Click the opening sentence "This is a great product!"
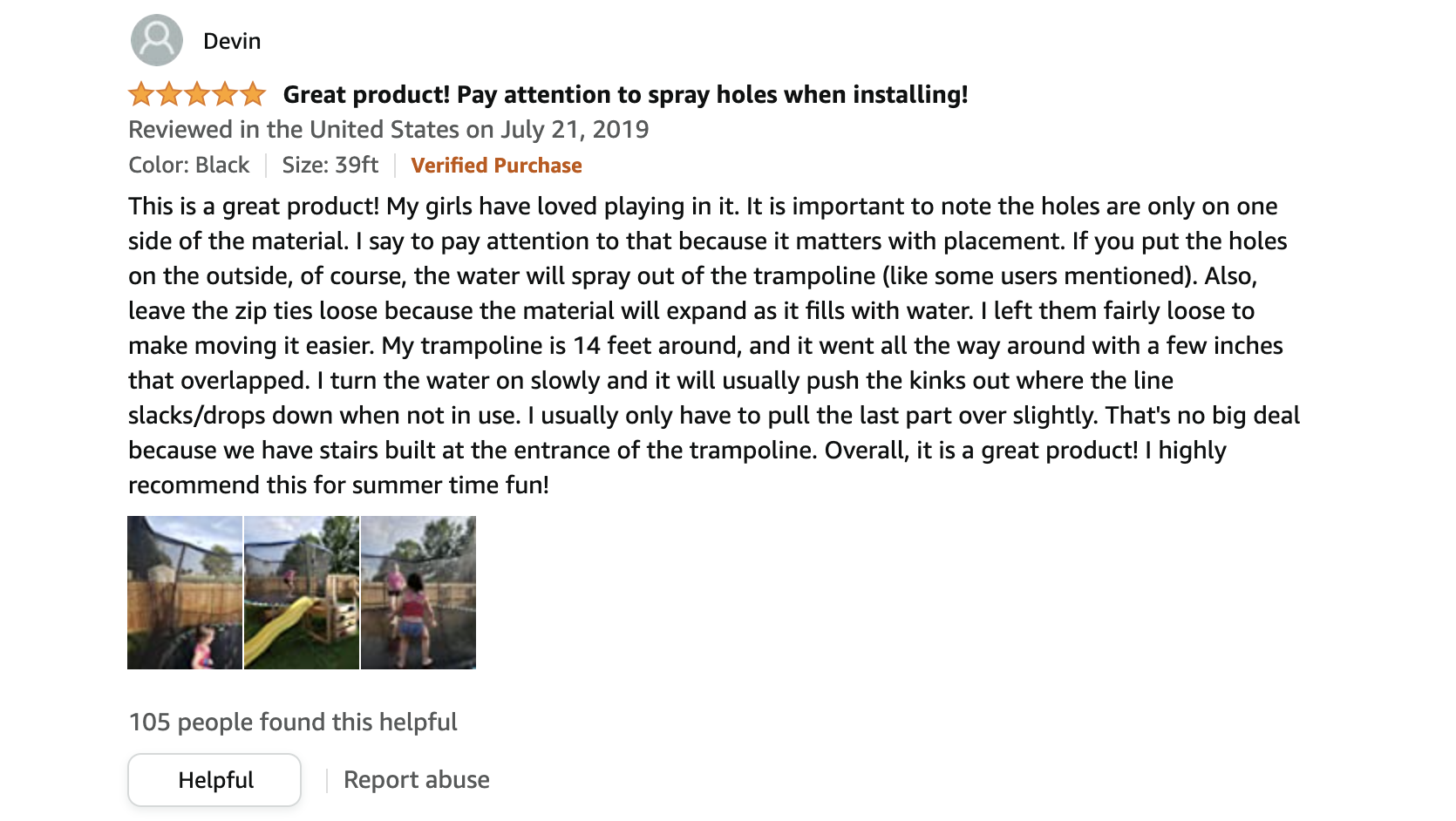Screen dimensions: 1456x821 tap(254, 207)
